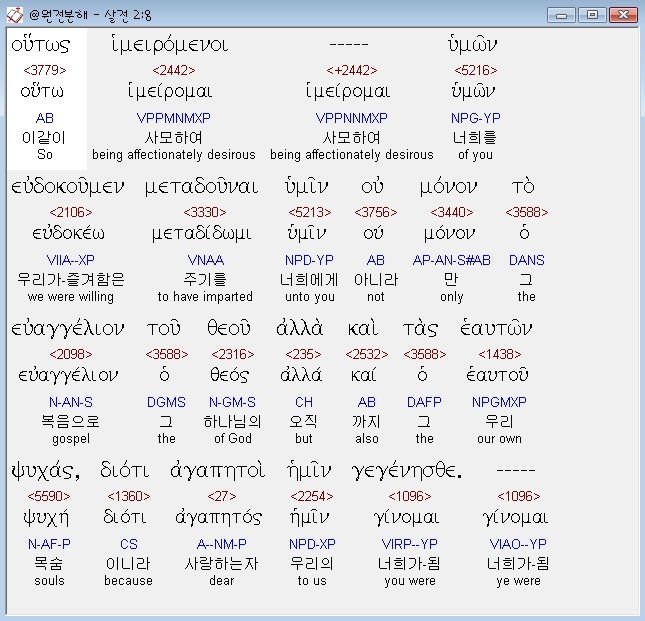This screenshot has height=621, width=645.
Task: Minimize the 원전분해 window
Action: 561,15
